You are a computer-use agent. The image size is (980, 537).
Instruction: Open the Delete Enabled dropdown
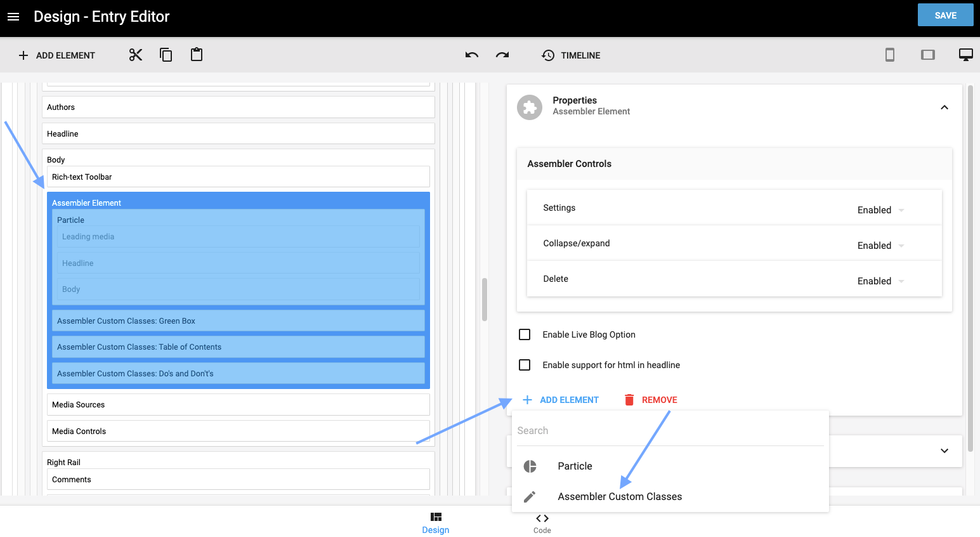[x=880, y=281]
